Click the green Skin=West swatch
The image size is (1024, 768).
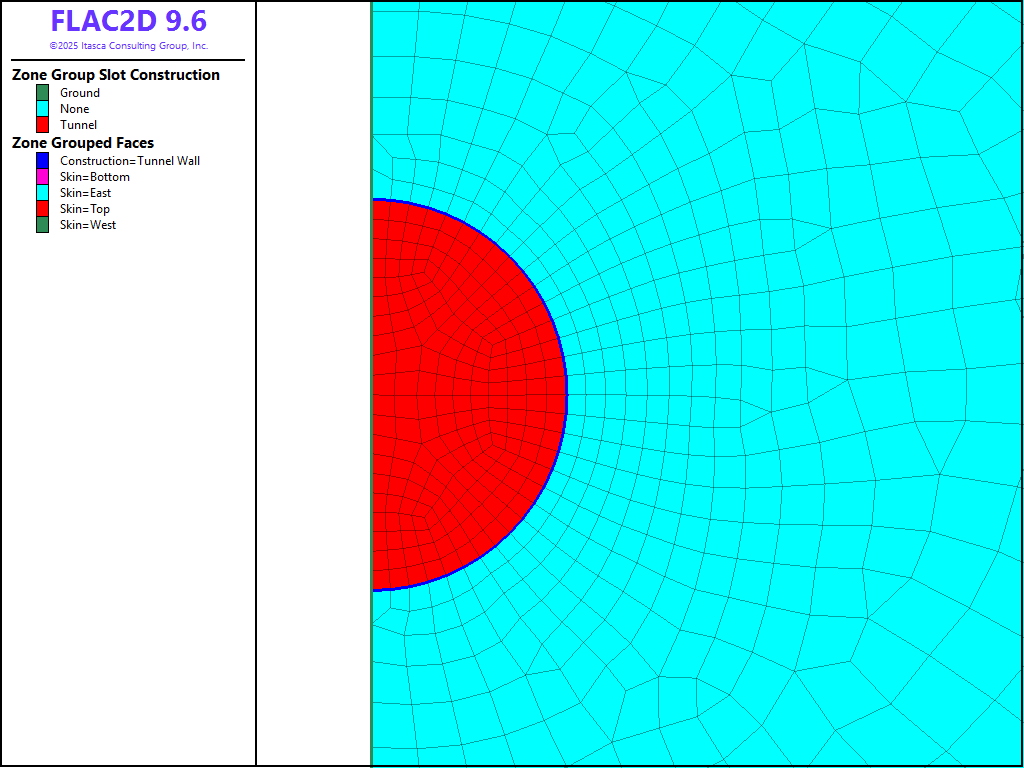pos(43,225)
